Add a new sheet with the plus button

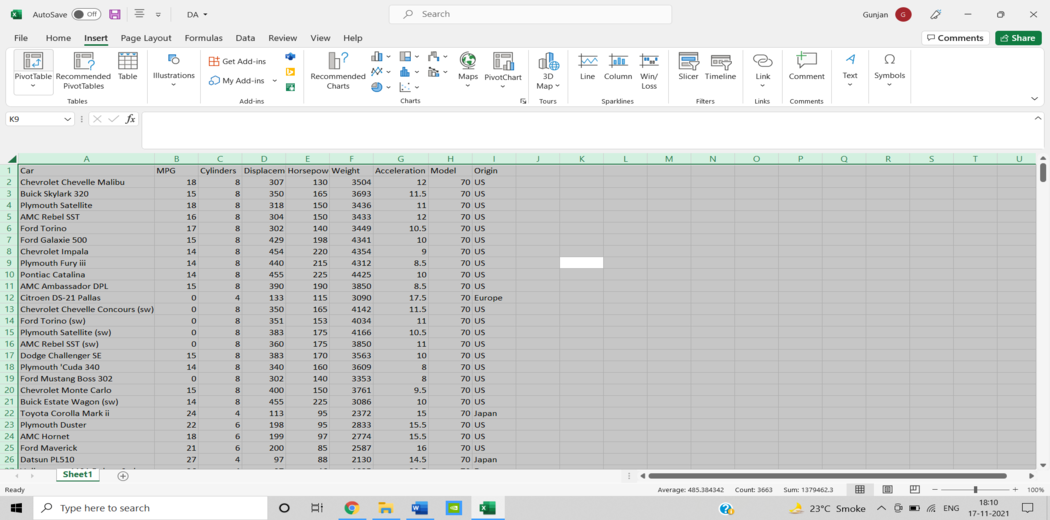click(123, 476)
